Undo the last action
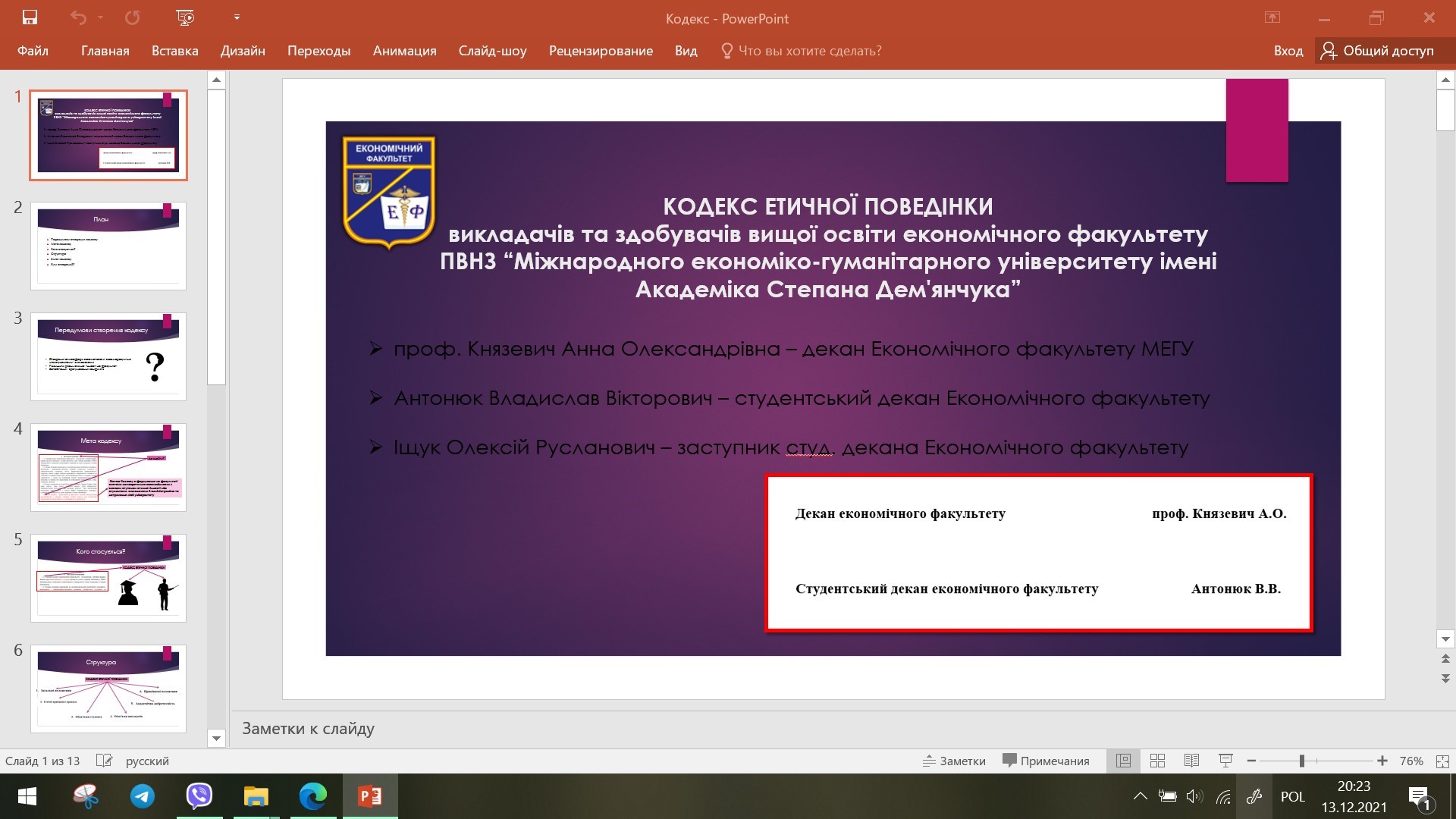Viewport: 1456px width, 819px height. 78,17
